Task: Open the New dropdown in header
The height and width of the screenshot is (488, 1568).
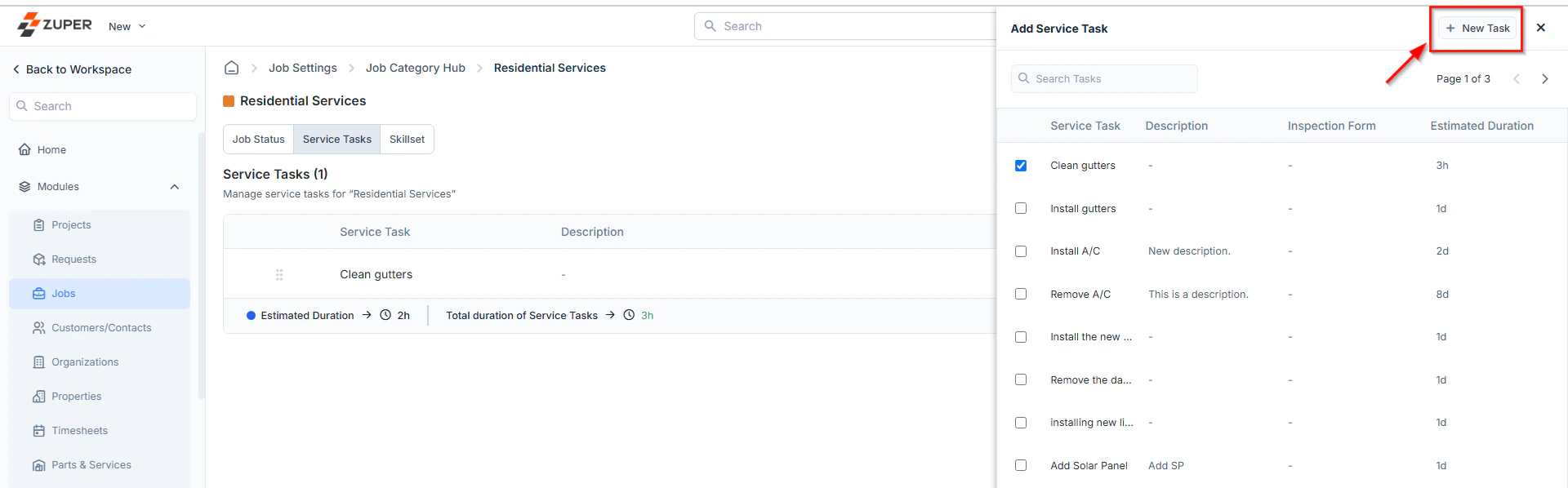Action: pyautogui.click(x=127, y=26)
